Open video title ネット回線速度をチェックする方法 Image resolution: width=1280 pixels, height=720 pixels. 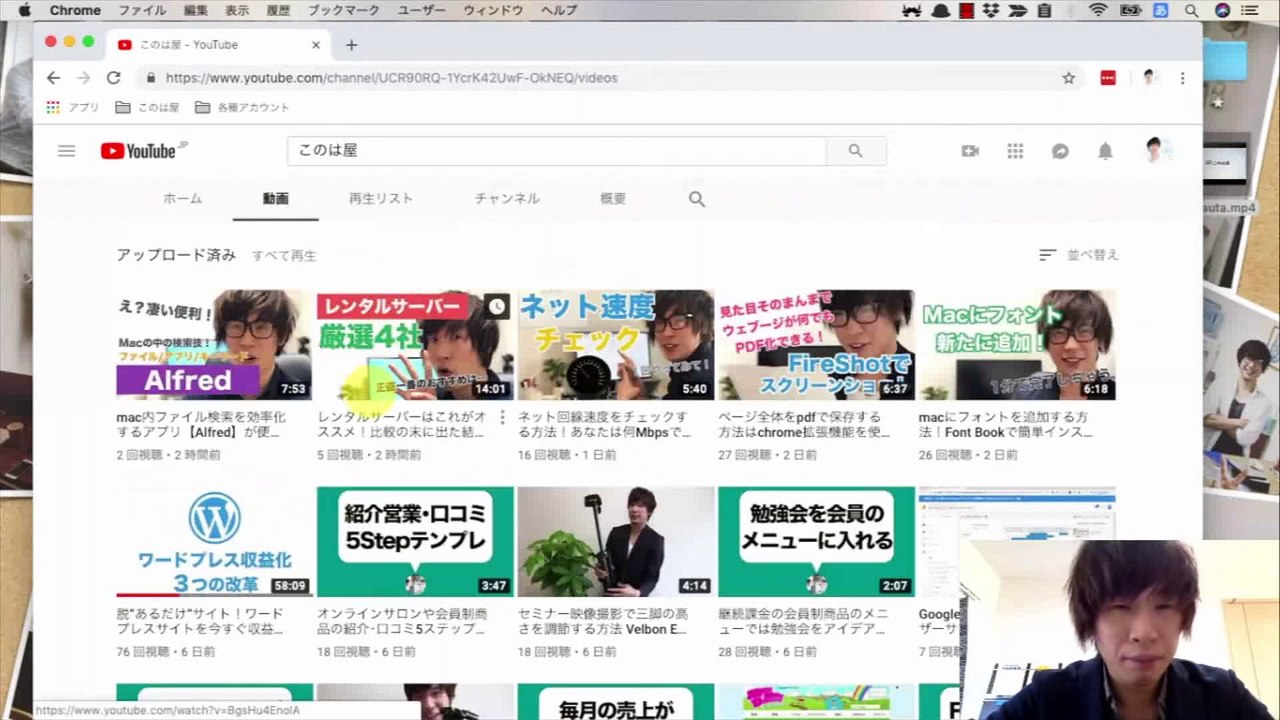(605, 425)
